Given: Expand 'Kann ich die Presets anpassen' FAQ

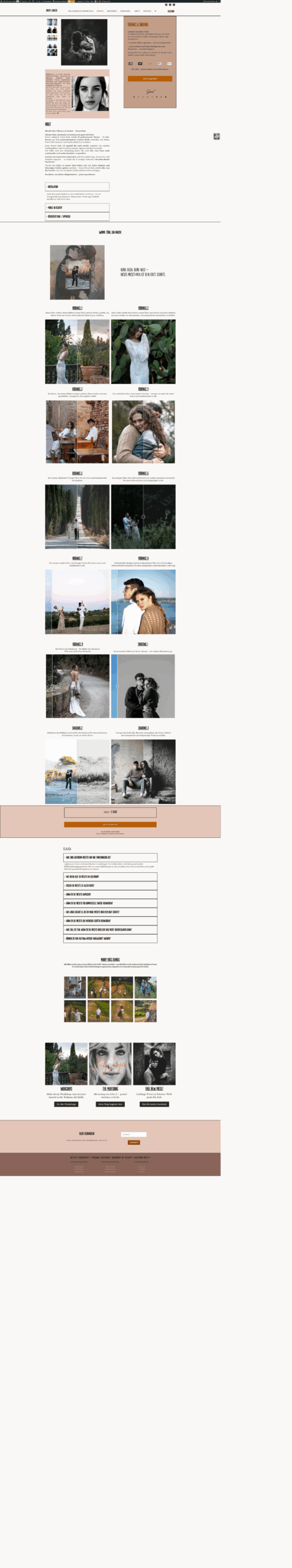Looking at the screenshot, I should click(110, 894).
